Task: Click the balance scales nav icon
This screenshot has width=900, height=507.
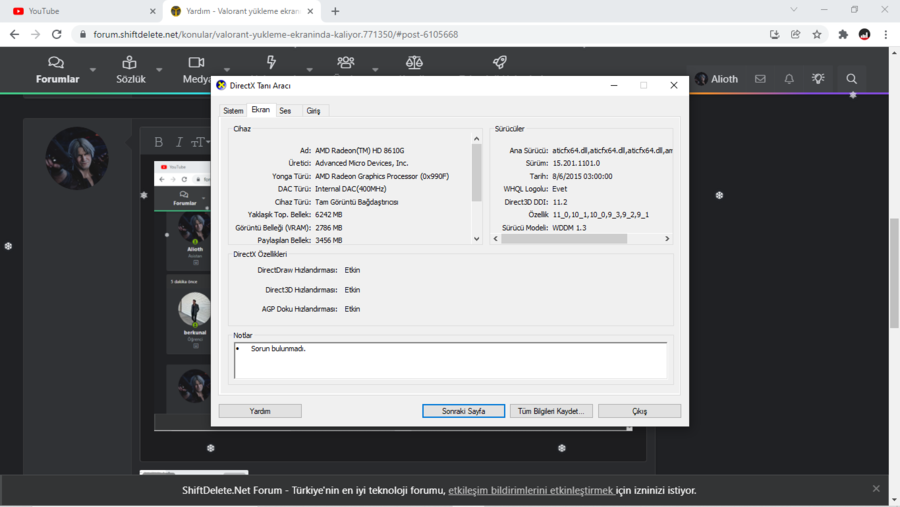Action: point(414,62)
